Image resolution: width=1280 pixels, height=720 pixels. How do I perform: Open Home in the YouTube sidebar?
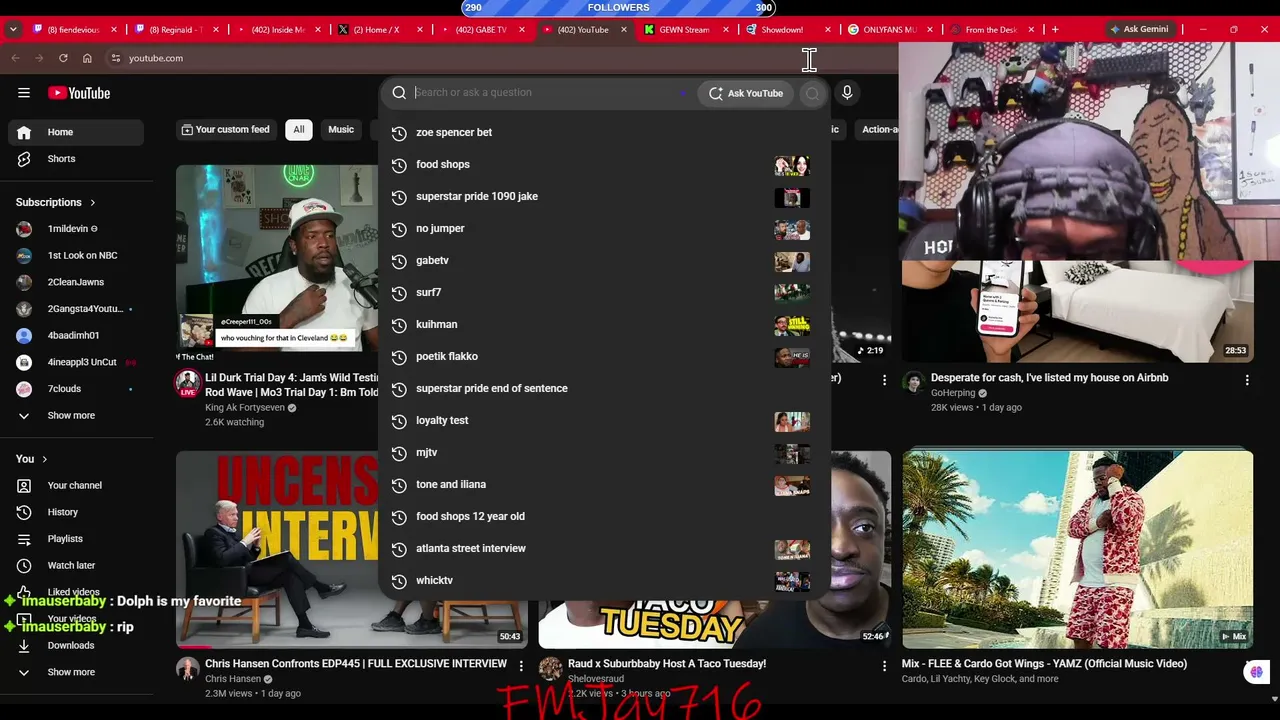point(76,132)
